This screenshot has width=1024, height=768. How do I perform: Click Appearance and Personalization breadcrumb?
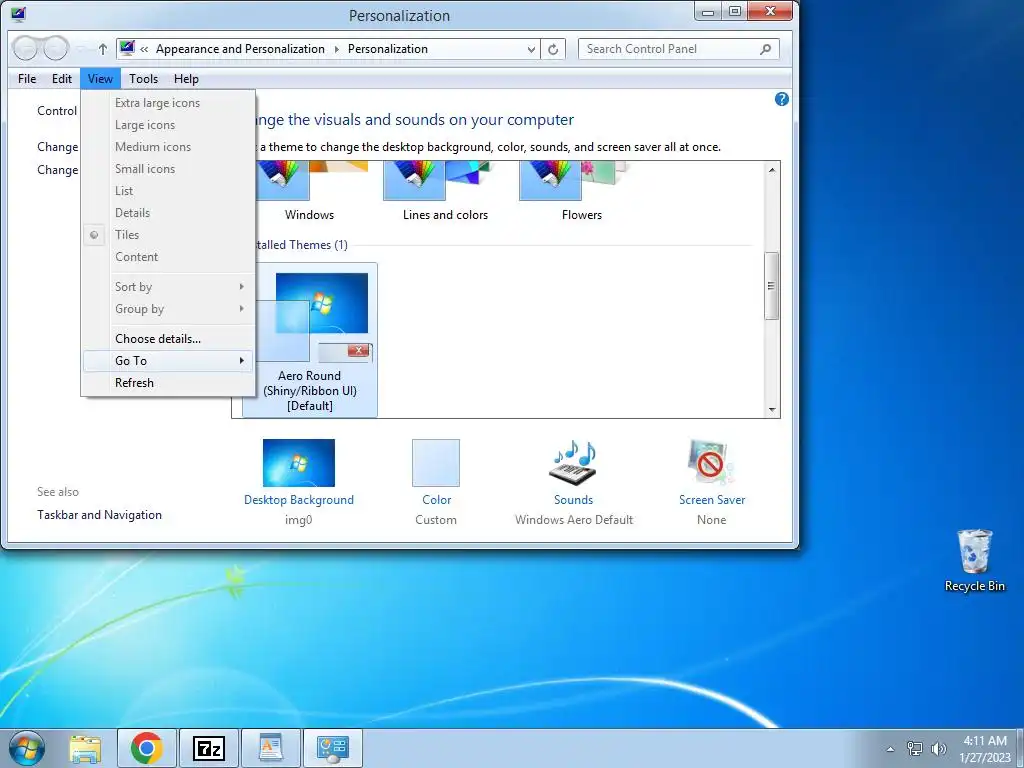(240, 49)
